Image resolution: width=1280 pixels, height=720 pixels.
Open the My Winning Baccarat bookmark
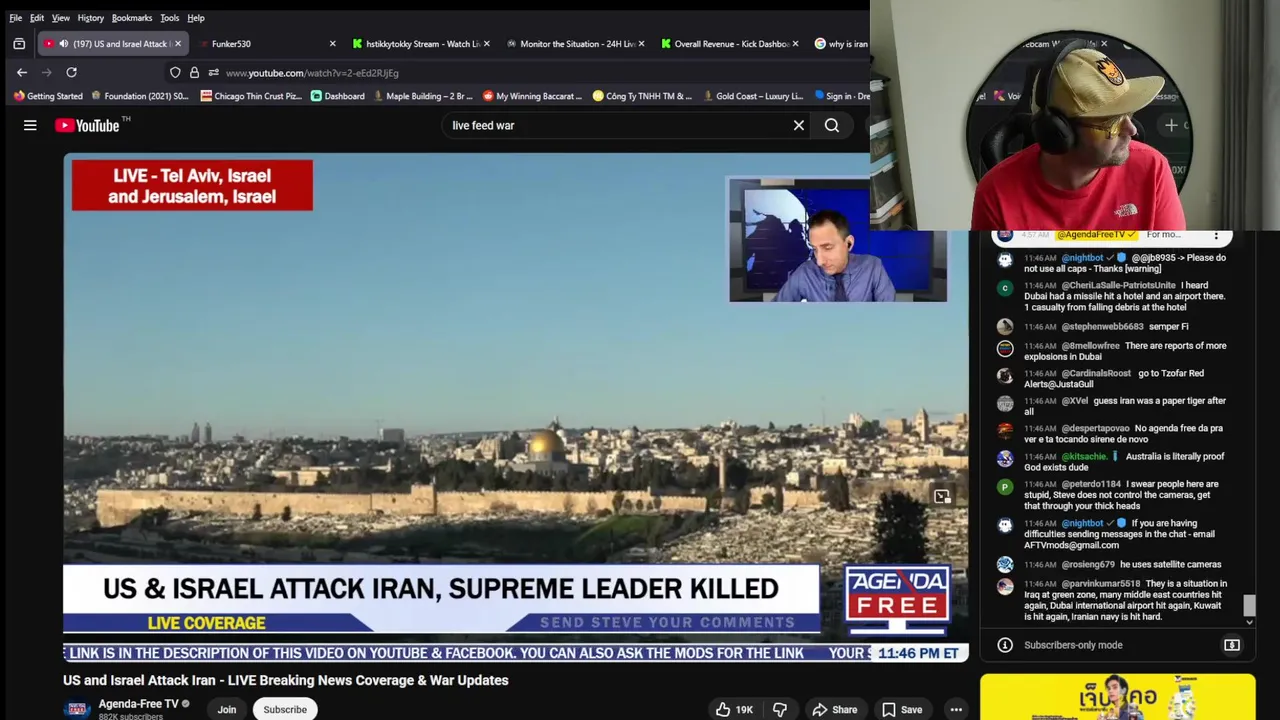point(532,96)
